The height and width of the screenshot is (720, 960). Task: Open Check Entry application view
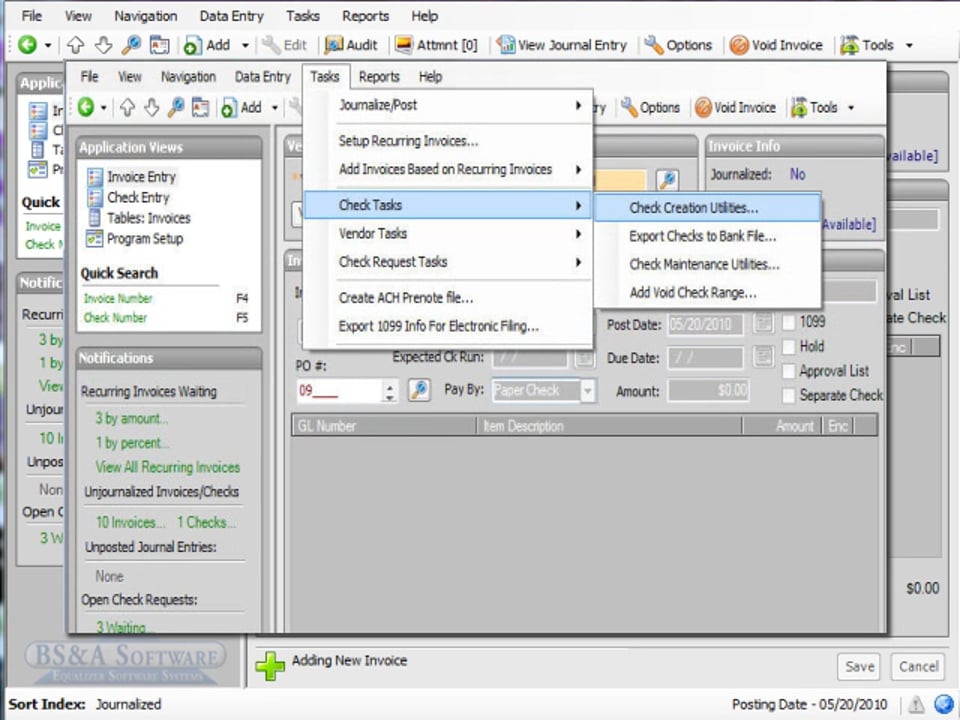(128, 197)
